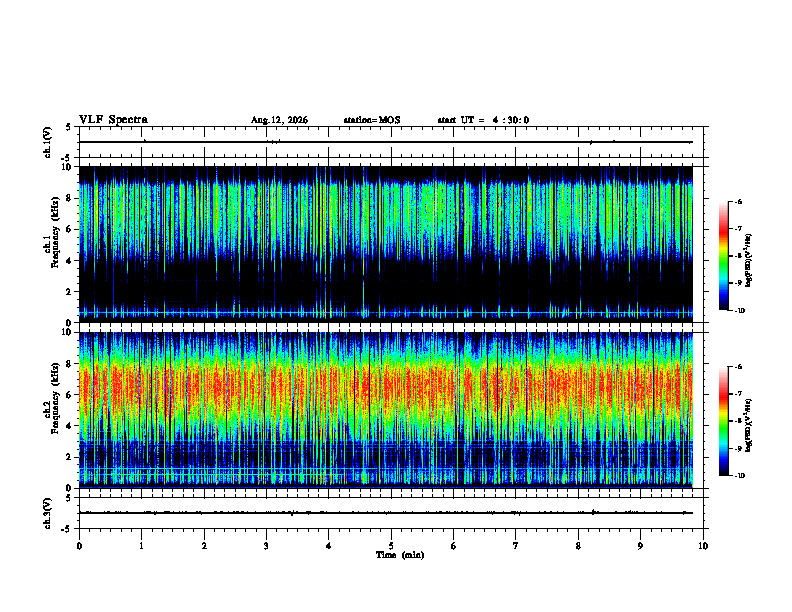Click the ch.2 spectrogram image panel
The height and width of the screenshot is (612, 792).
(386, 410)
